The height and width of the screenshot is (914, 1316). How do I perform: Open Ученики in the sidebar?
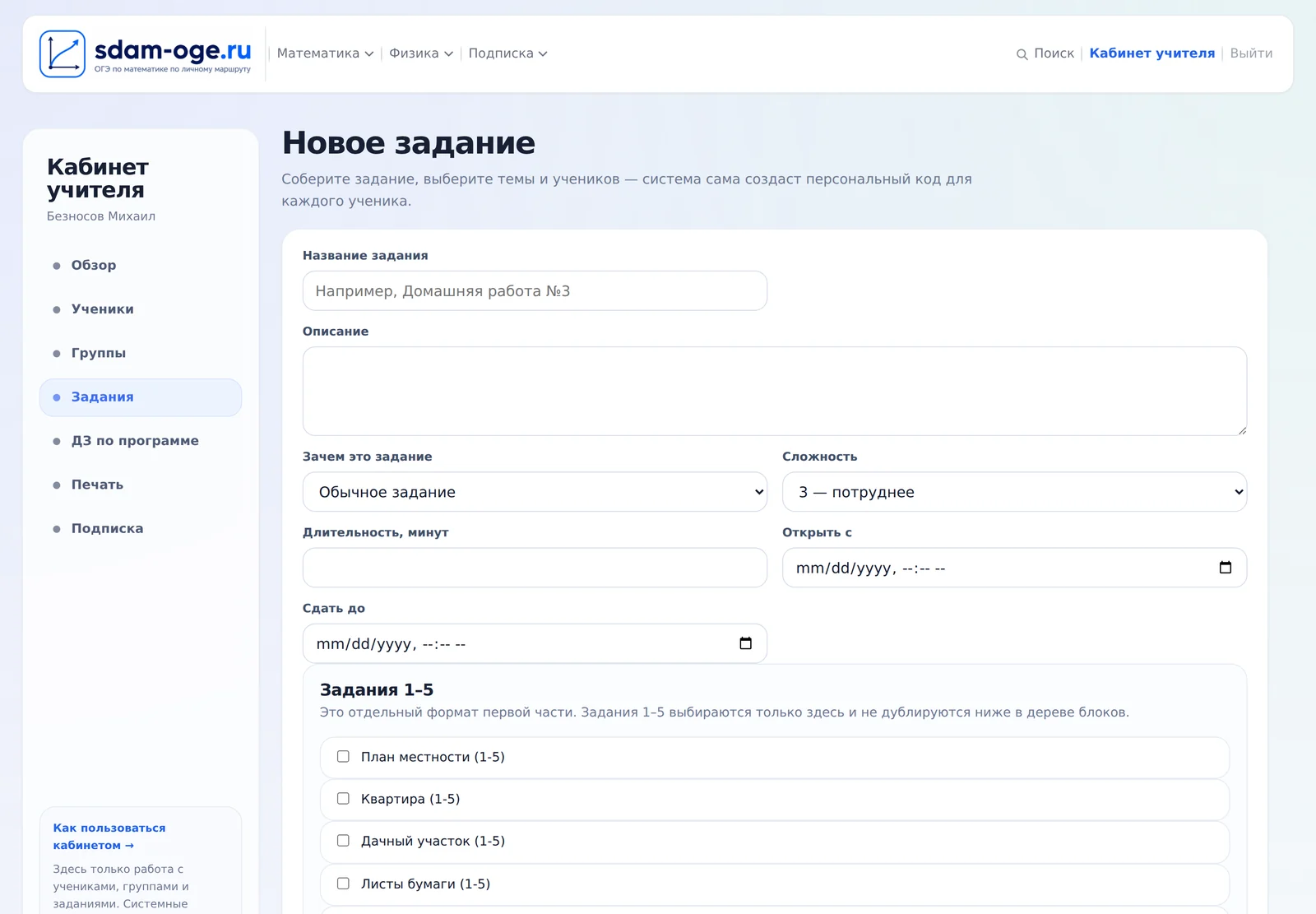[141, 309]
